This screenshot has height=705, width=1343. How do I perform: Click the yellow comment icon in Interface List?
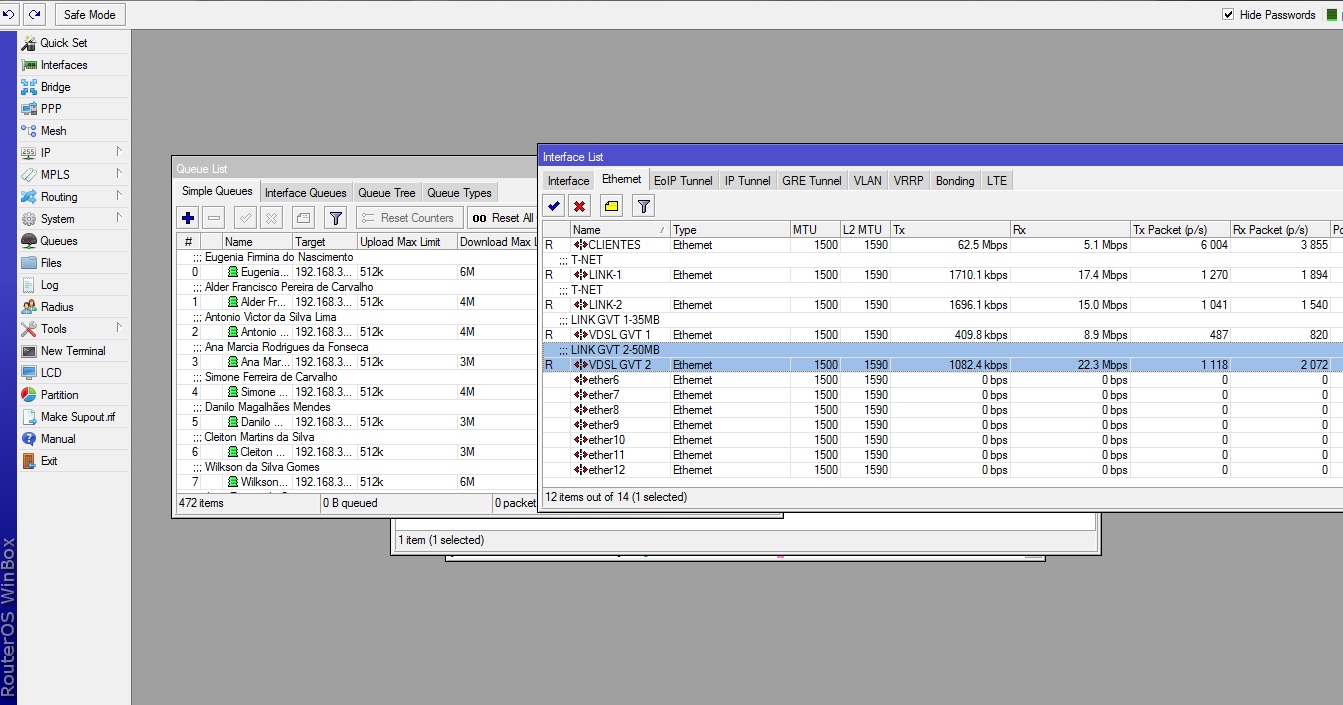[611, 206]
